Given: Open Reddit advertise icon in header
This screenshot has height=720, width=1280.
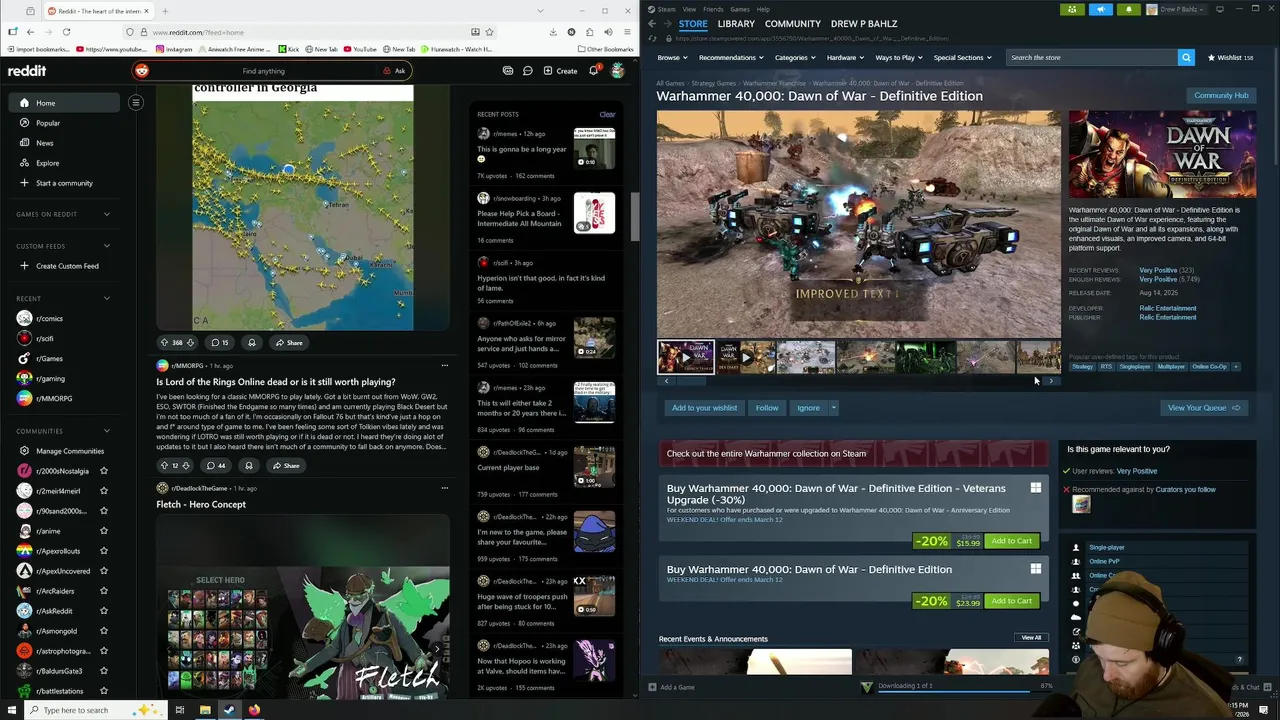Looking at the screenshot, I should click(x=508, y=71).
